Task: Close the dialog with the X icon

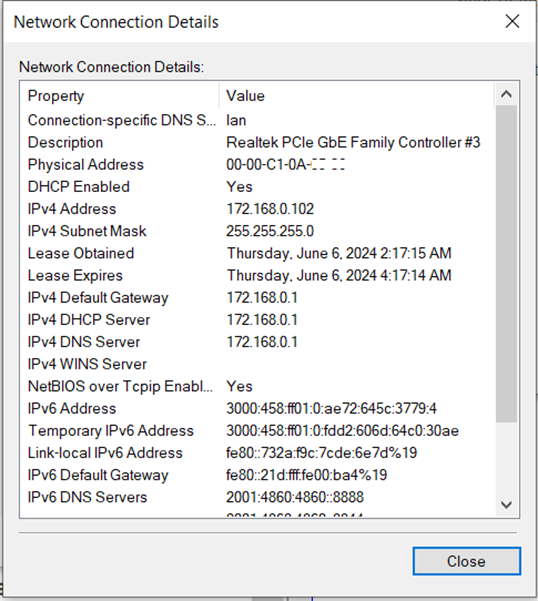Action: [512, 21]
